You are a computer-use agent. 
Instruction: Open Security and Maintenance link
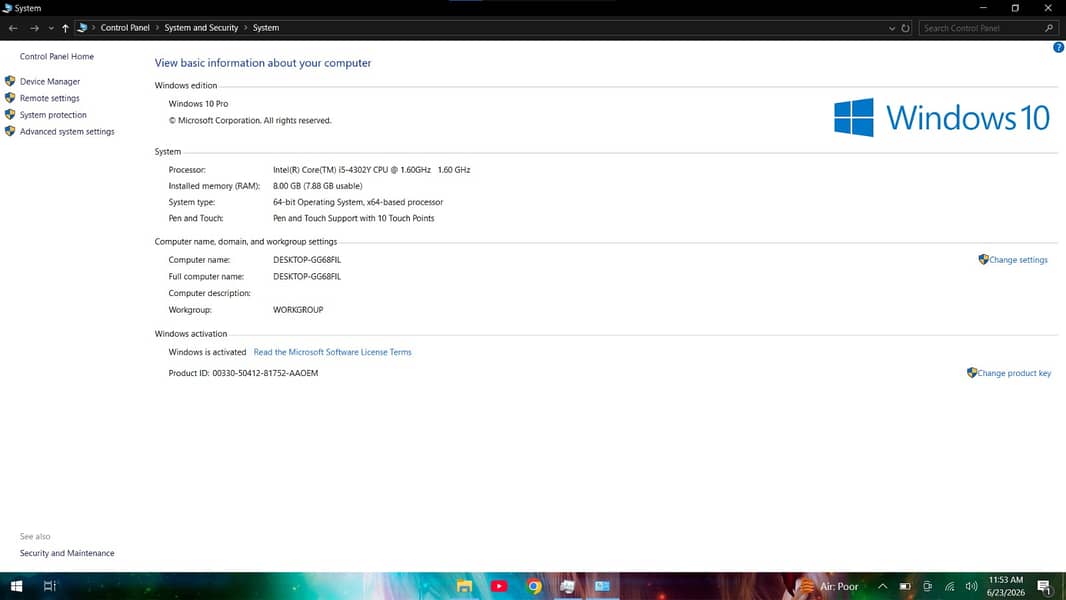[x=67, y=553]
